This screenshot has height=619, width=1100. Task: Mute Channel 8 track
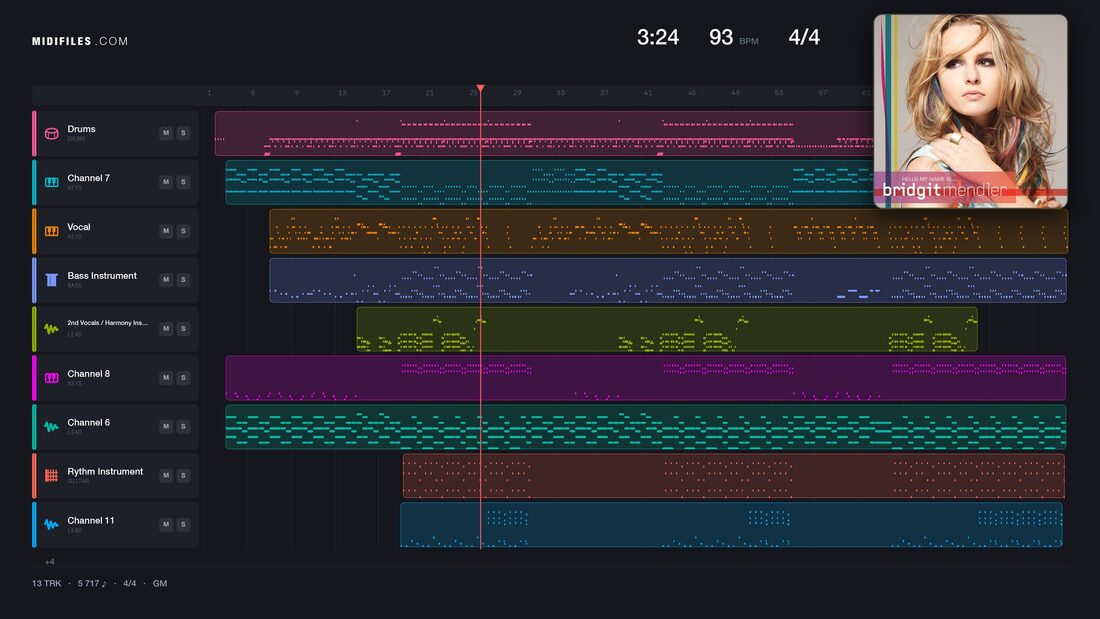pos(166,378)
